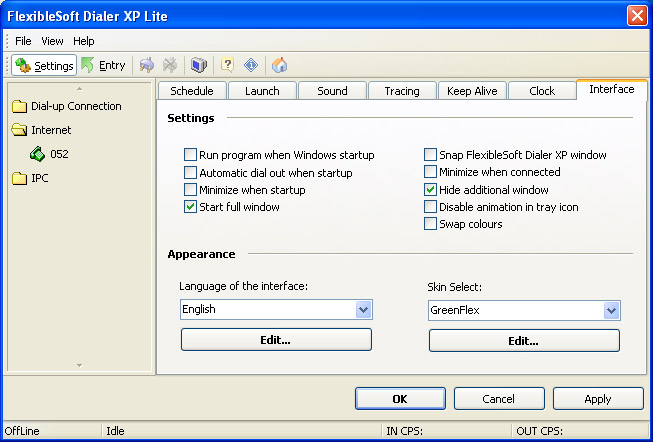
Task: Close the FlexibleSoft Dialer window
Action: point(637,16)
